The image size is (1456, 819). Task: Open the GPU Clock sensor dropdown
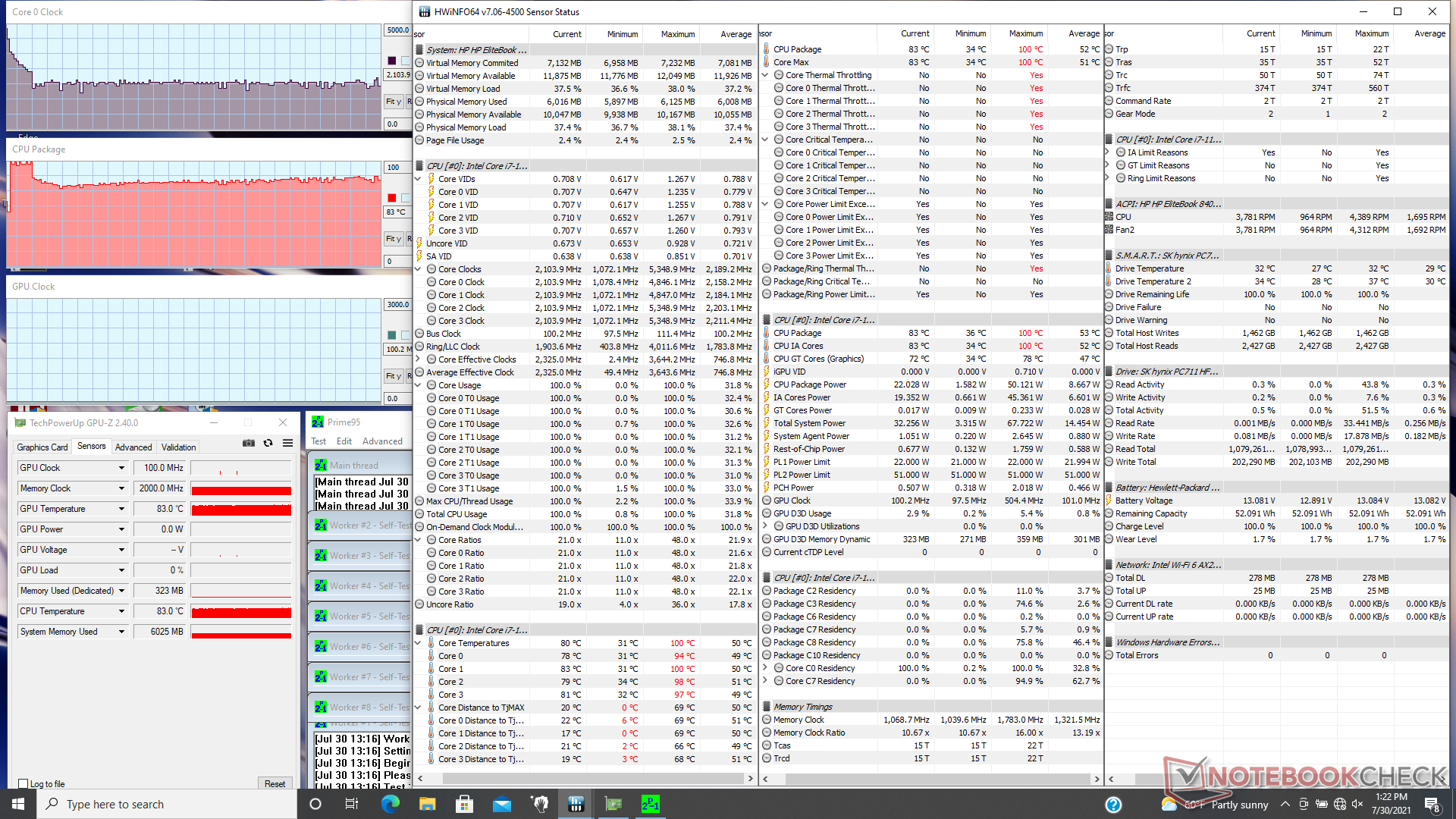[x=121, y=468]
